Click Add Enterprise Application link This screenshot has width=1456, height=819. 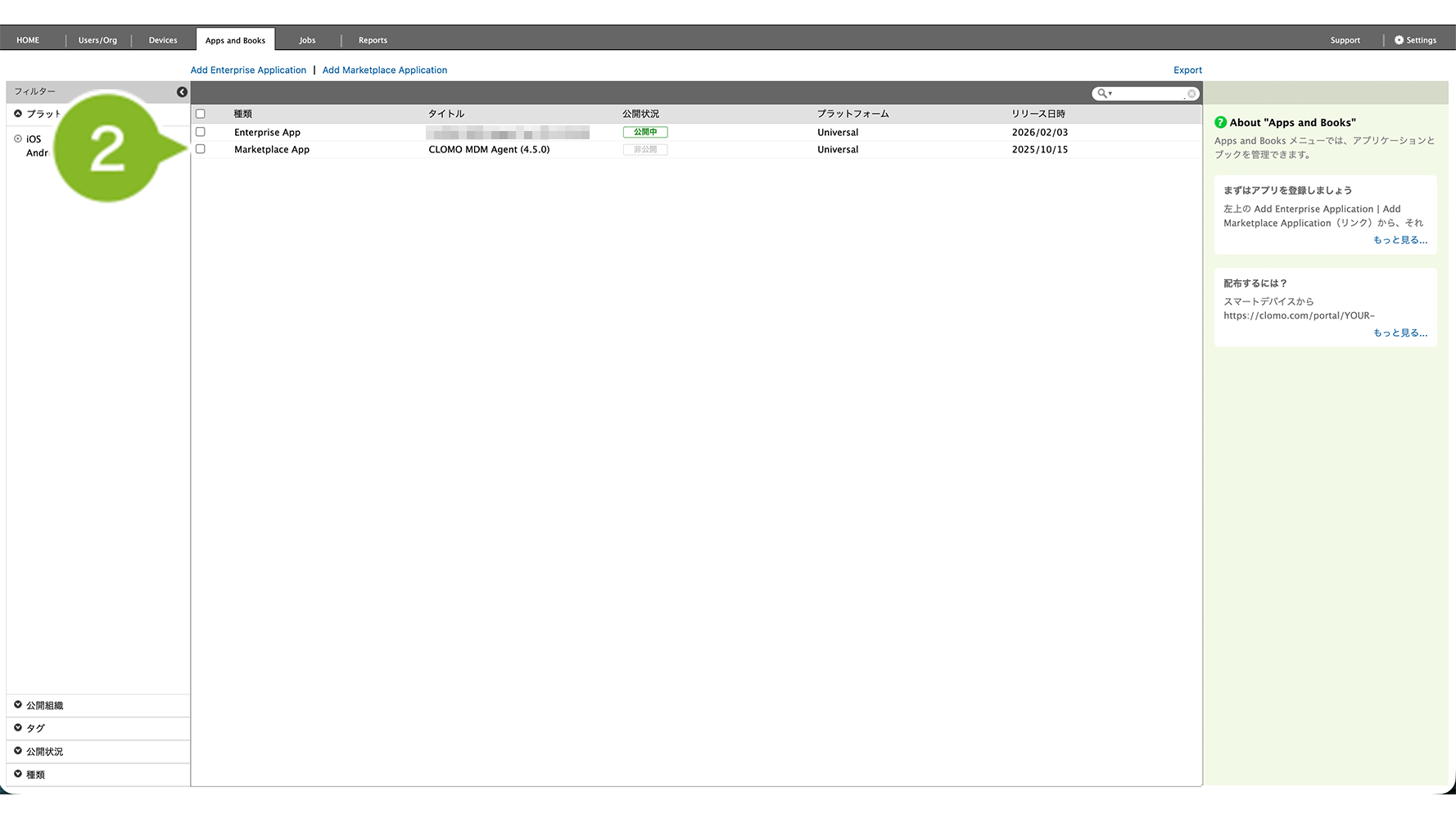[248, 70]
